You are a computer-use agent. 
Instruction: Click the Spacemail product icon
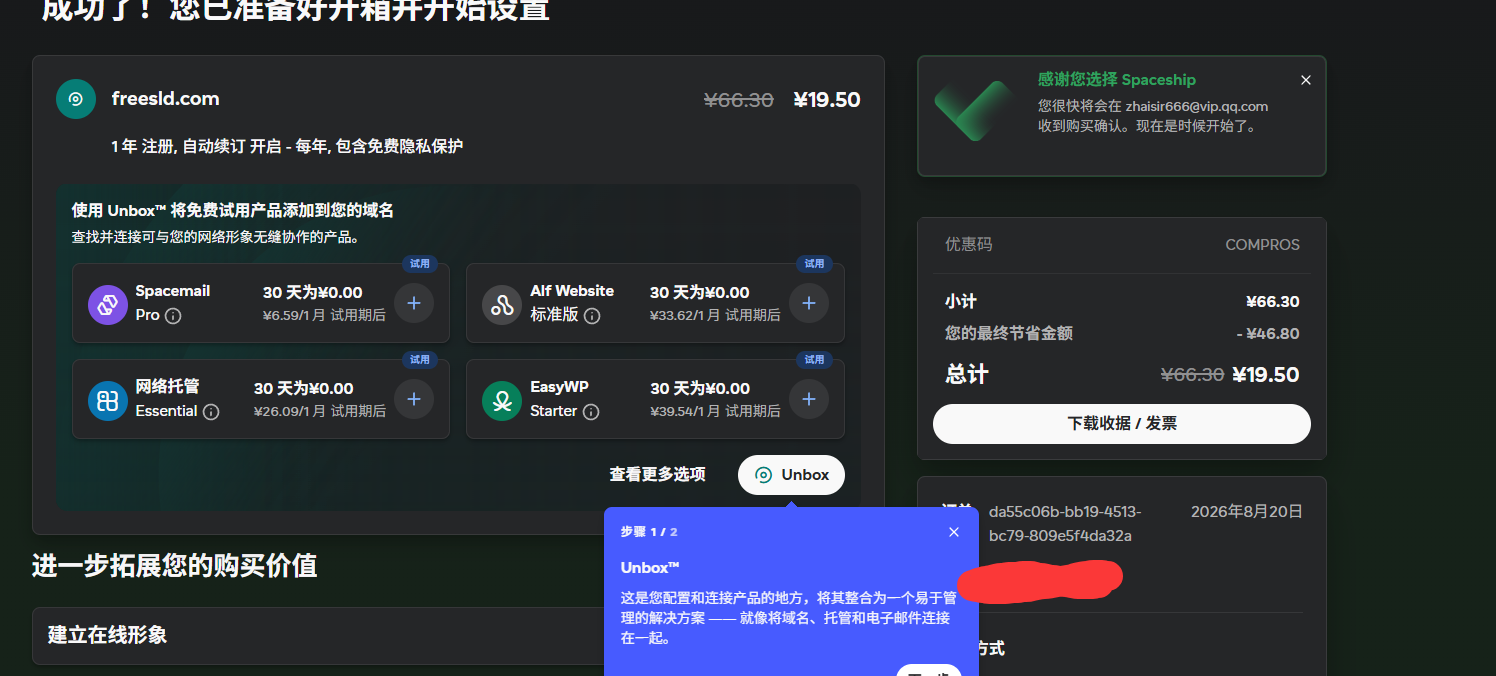[108, 304]
